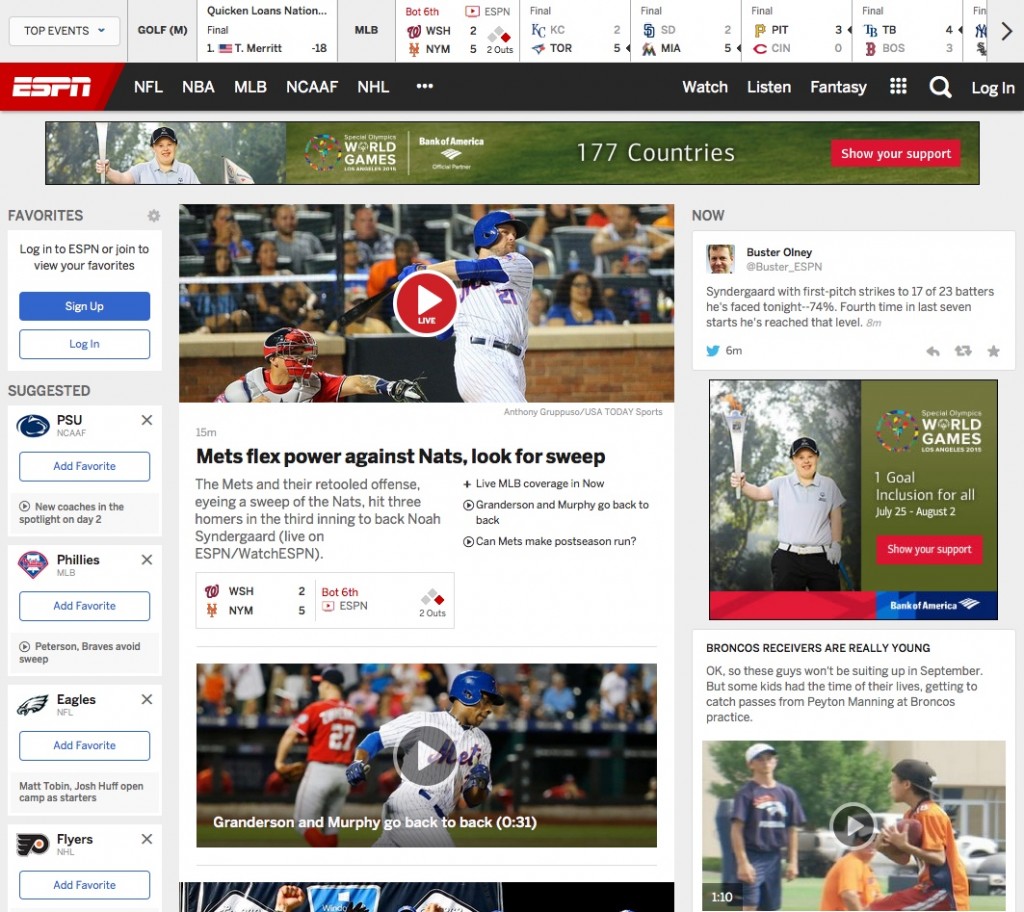Open the NHL menu
Viewport: 1024px width, 912px height.
coord(373,87)
